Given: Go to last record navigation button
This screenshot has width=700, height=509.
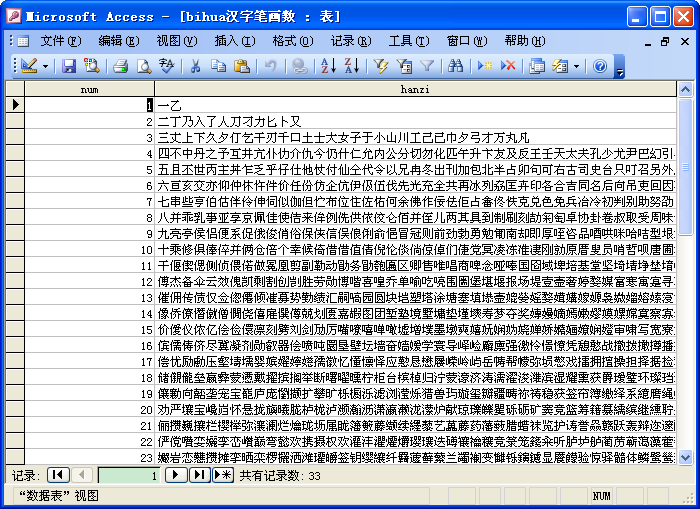Looking at the screenshot, I should (200, 475).
